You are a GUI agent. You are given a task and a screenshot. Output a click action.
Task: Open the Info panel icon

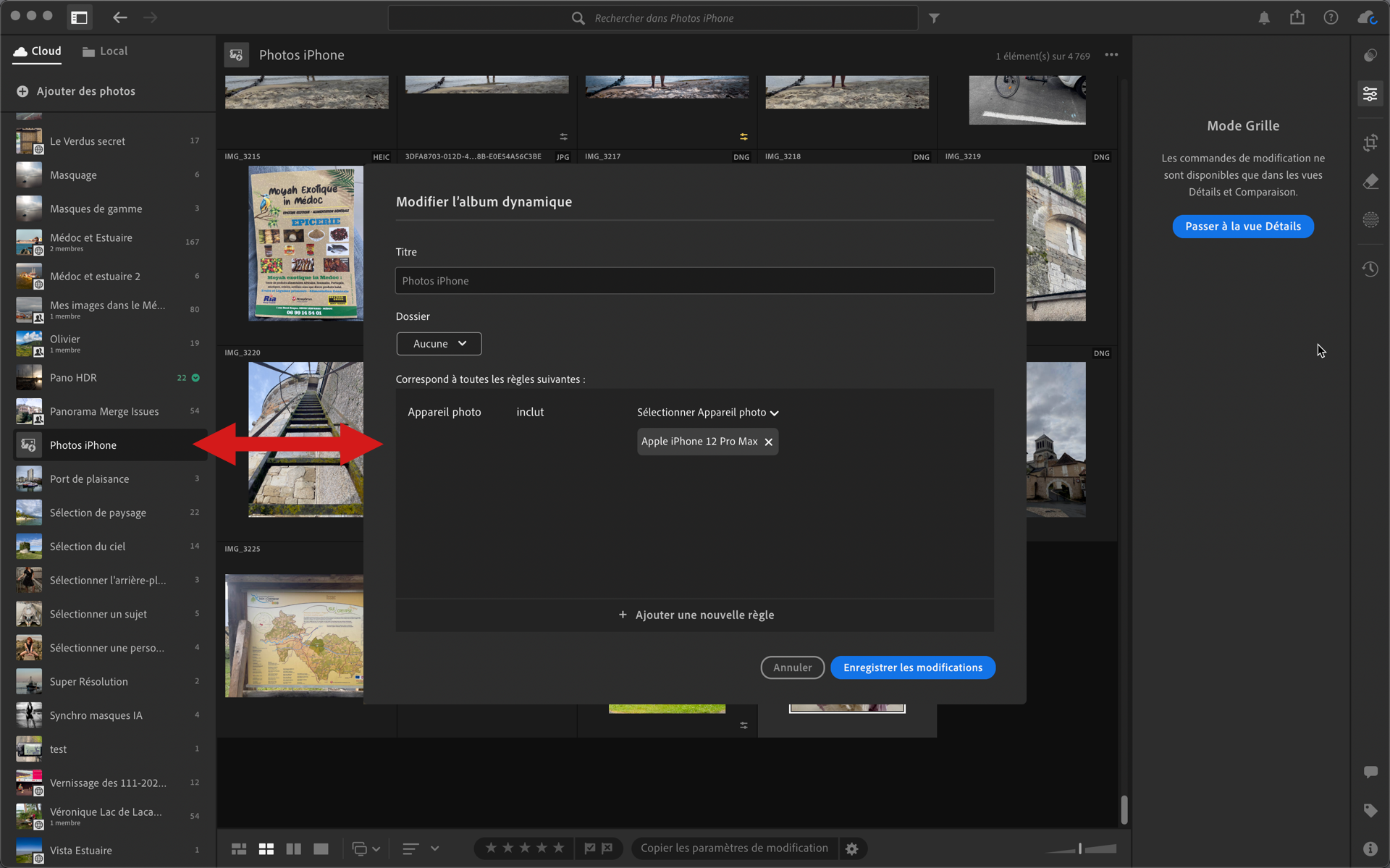1370,848
